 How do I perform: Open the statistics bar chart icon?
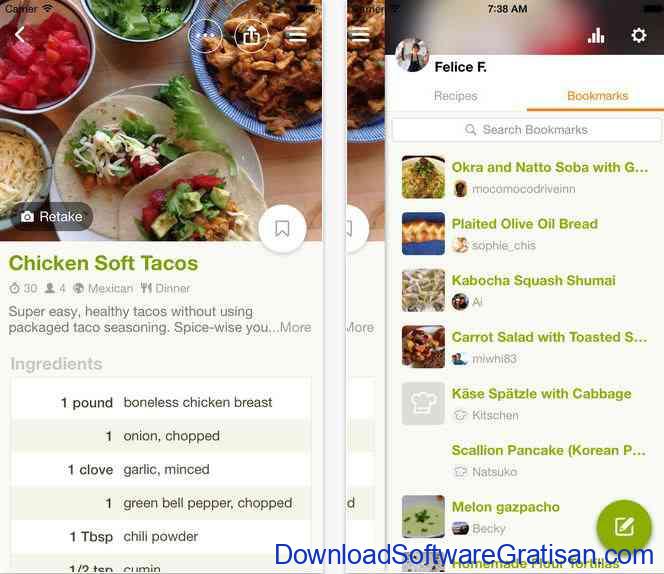(x=596, y=36)
